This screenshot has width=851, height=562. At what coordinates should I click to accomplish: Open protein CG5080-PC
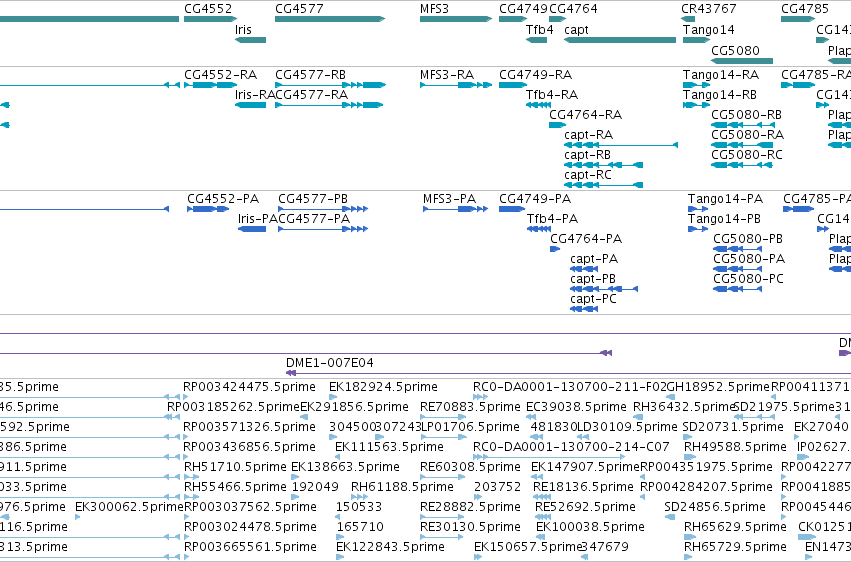click(x=738, y=289)
